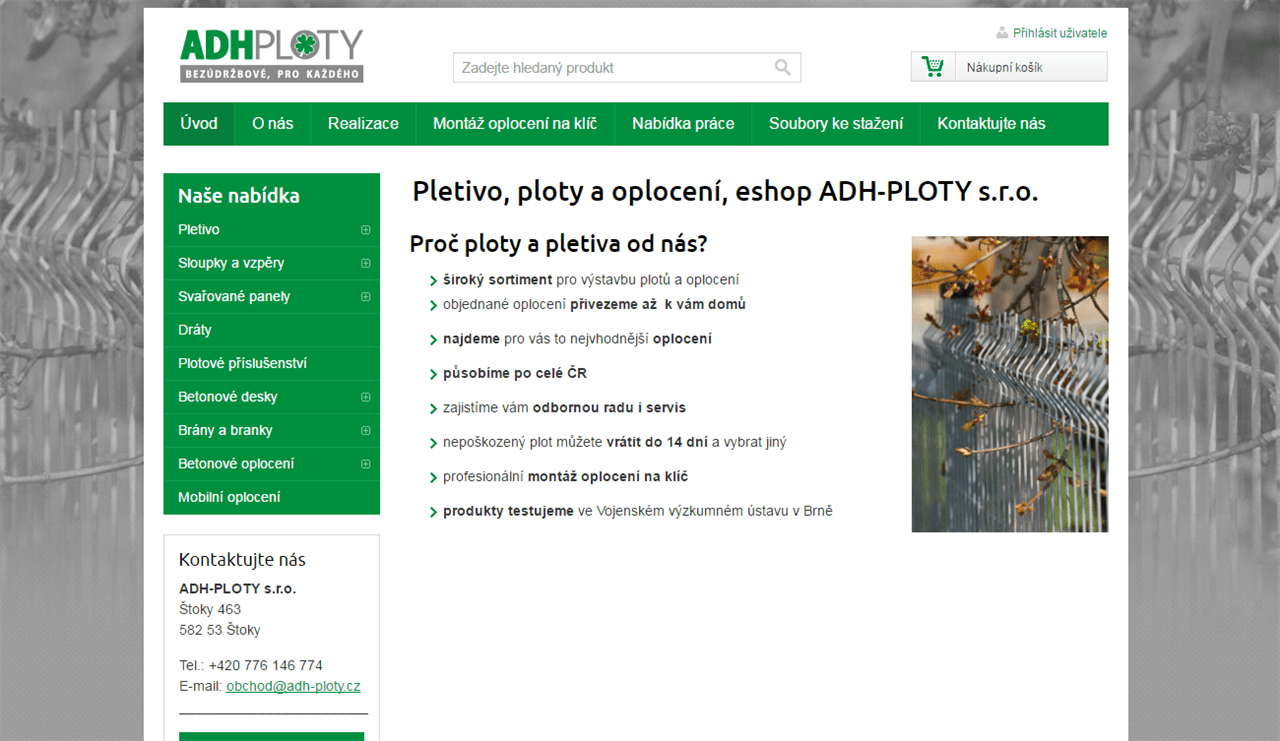Viewport: 1280px width, 741px height.
Task: Expand Betonové desky submenu
Action: [366, 397]
